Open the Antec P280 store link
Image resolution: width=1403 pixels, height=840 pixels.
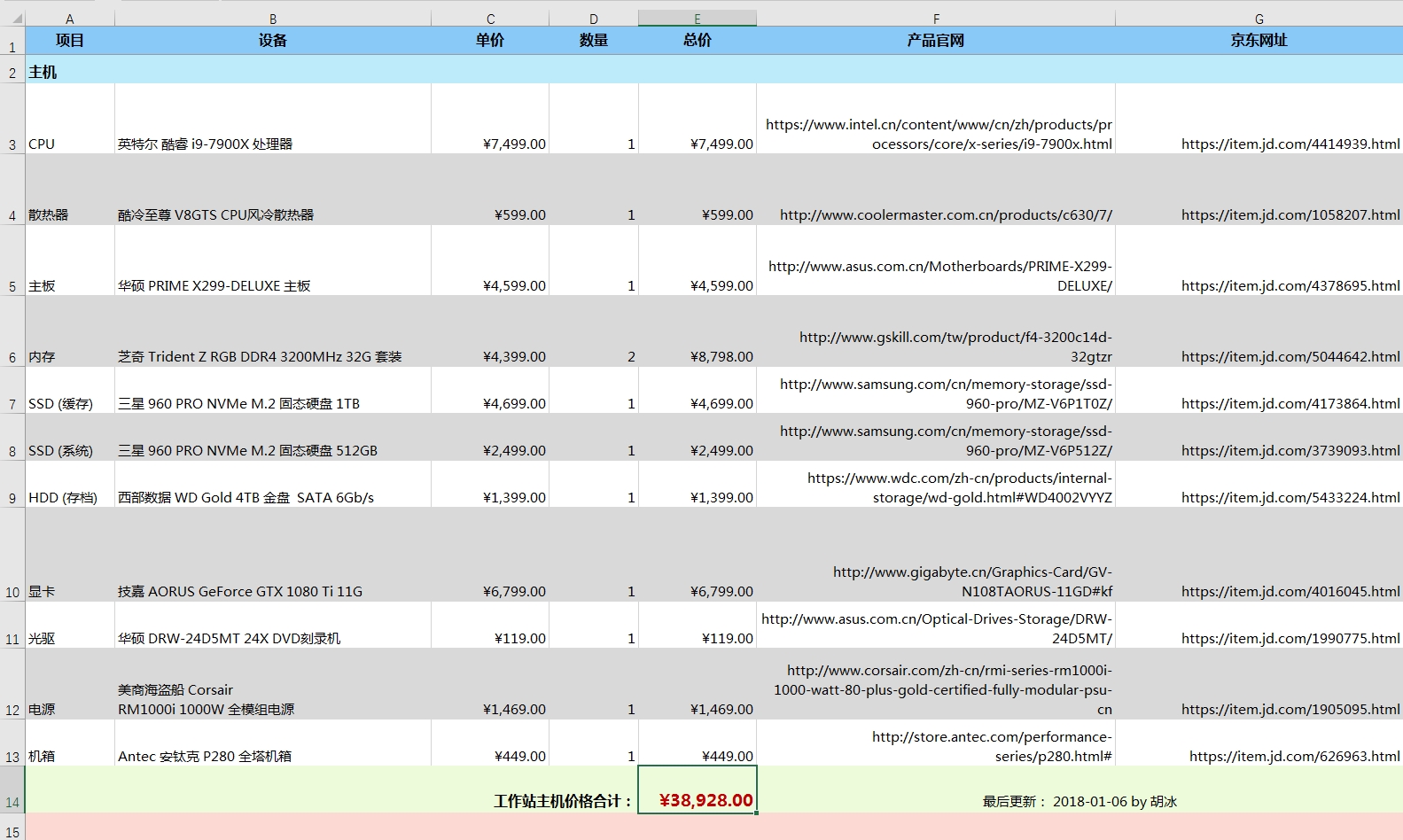coord(991,746)
